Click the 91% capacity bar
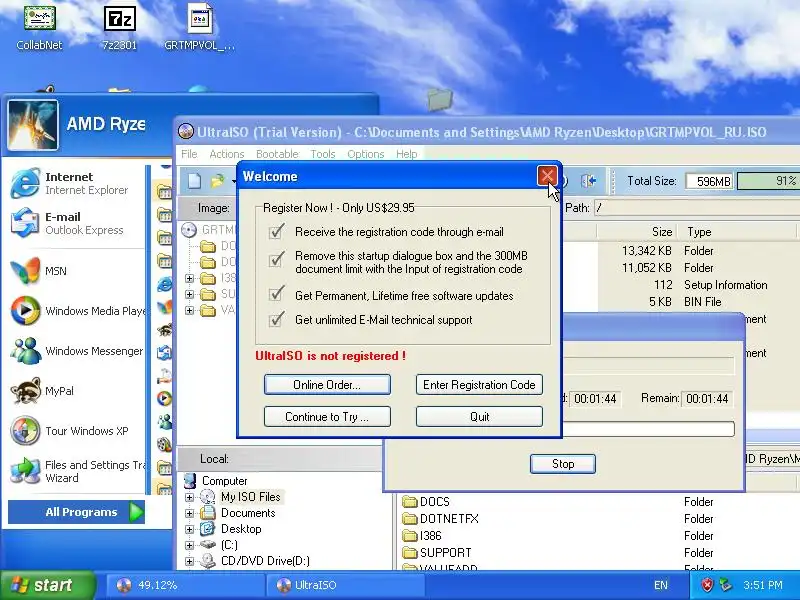The width and height of the screenshot is (800, 600). [x=768, y=181]
